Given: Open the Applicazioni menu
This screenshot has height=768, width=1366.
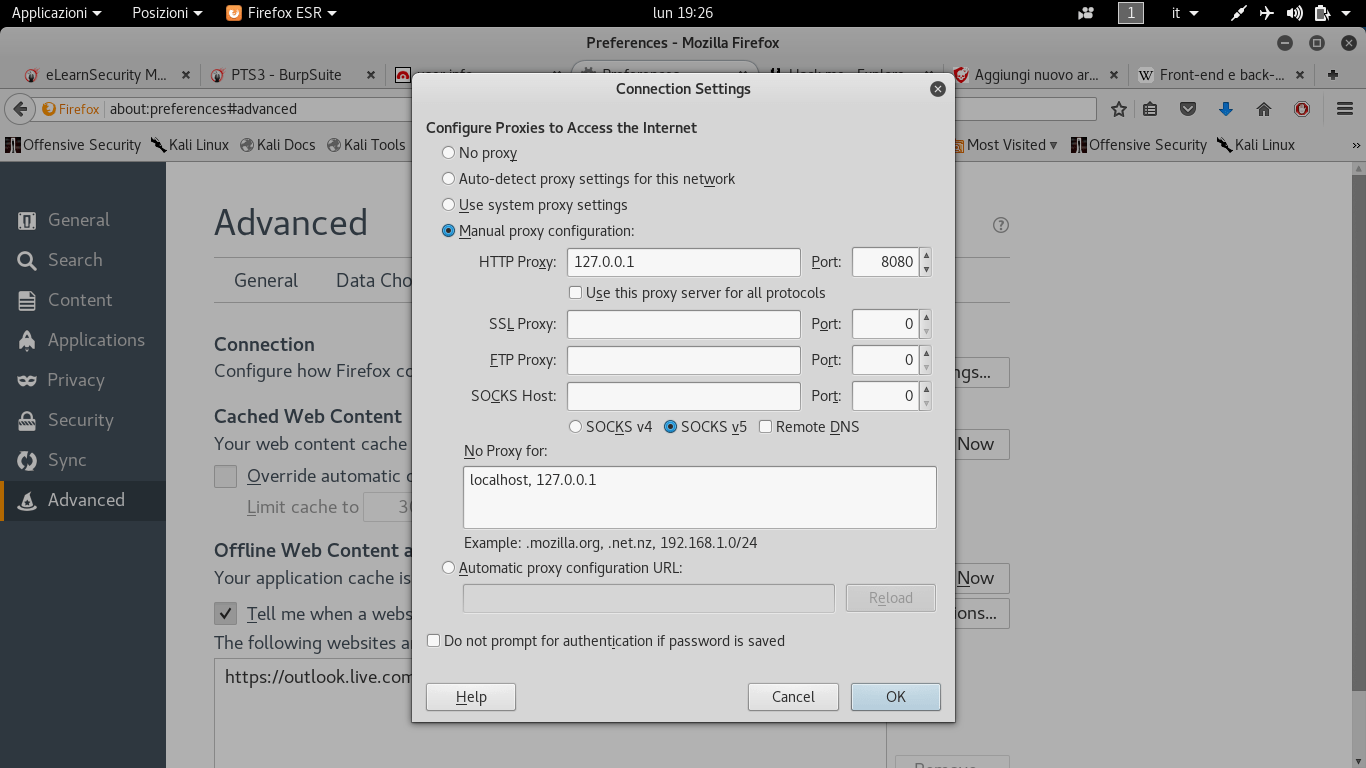Looking at the screenshot, I should tap(47, 13).
